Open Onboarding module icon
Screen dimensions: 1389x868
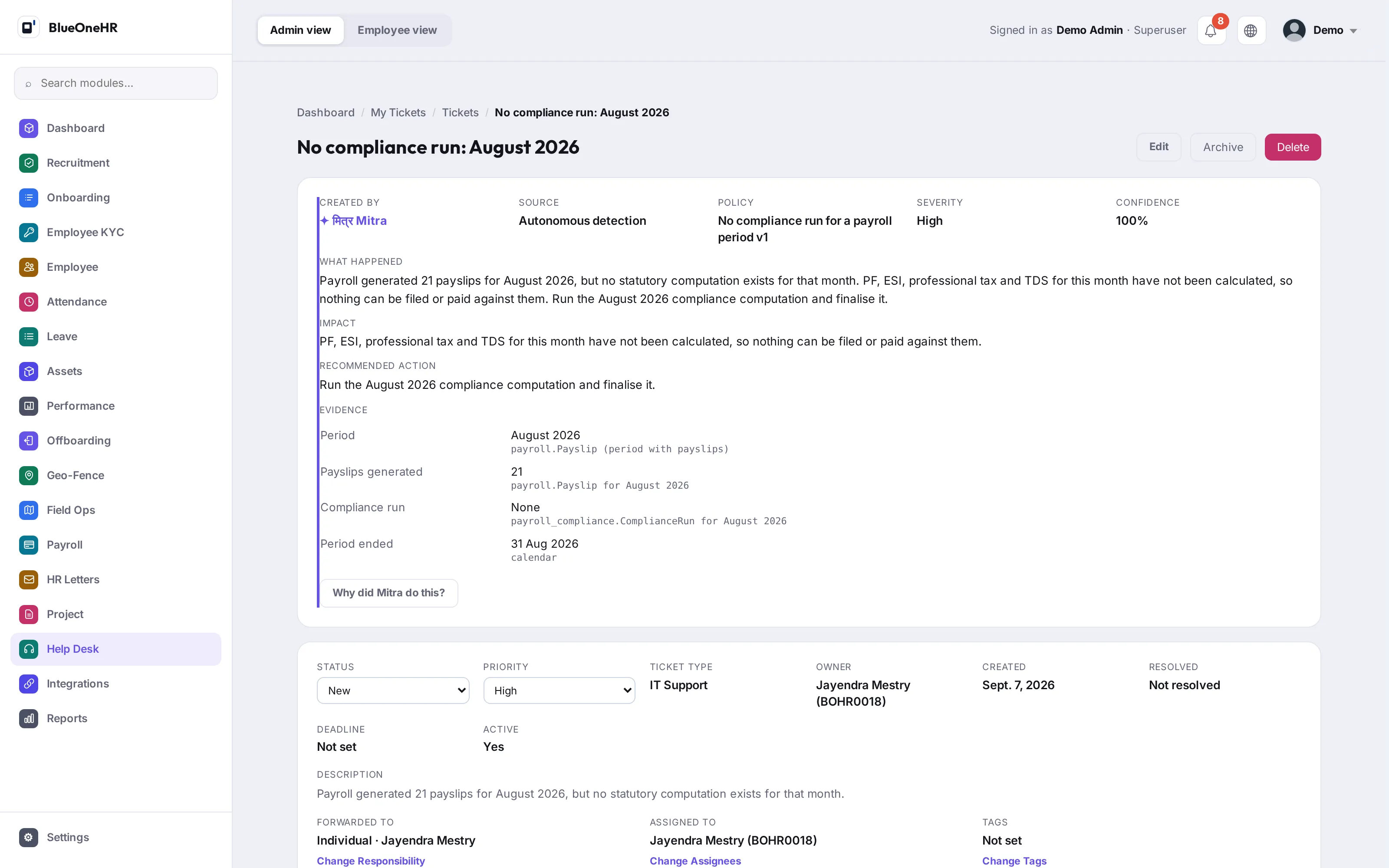[x=29, y=197]
